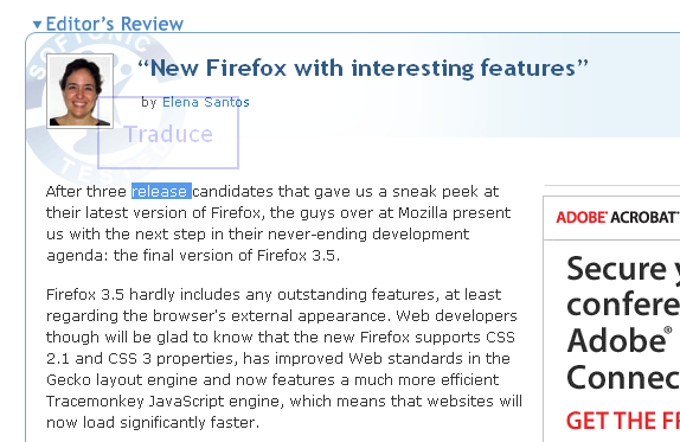
Task: Click the red "GET THE FR" ad text
Action: click(x=622, y=419)
